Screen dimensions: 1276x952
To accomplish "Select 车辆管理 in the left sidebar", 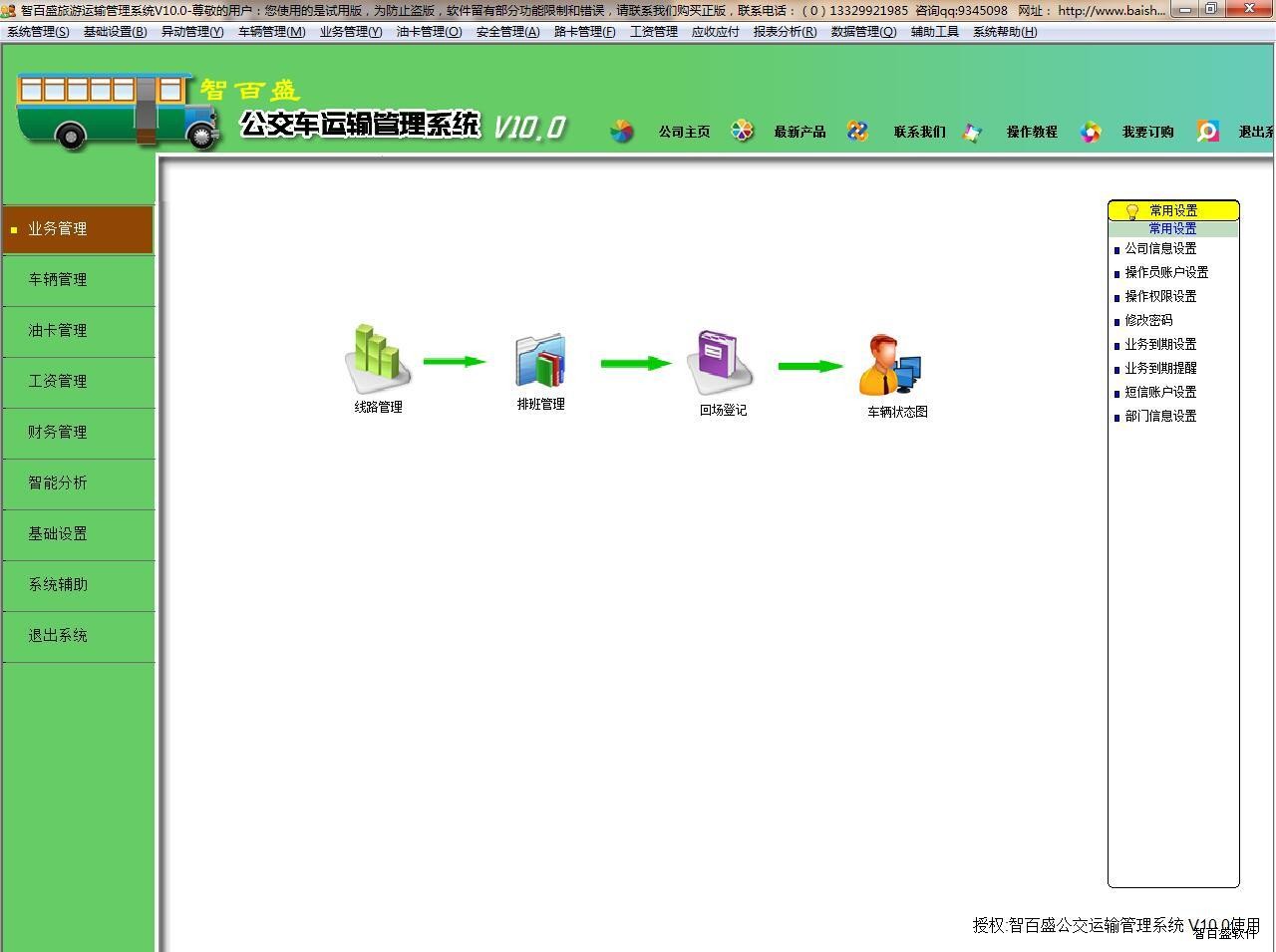I will (78, 280).
